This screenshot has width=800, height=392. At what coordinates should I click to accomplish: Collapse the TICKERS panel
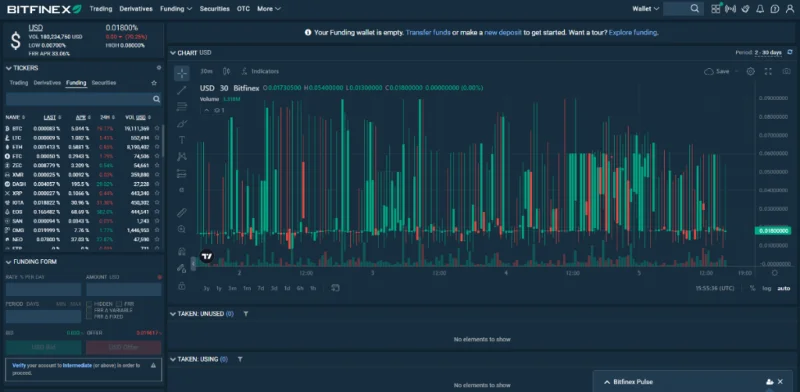pyautogui.click(x=9, y=68)
